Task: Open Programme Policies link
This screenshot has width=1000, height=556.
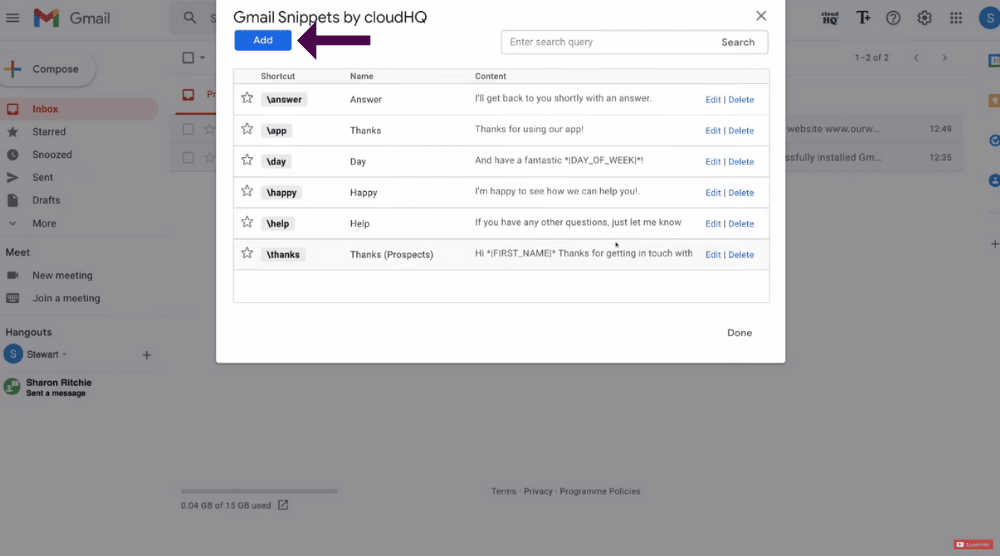Action: tap(599, 491)
